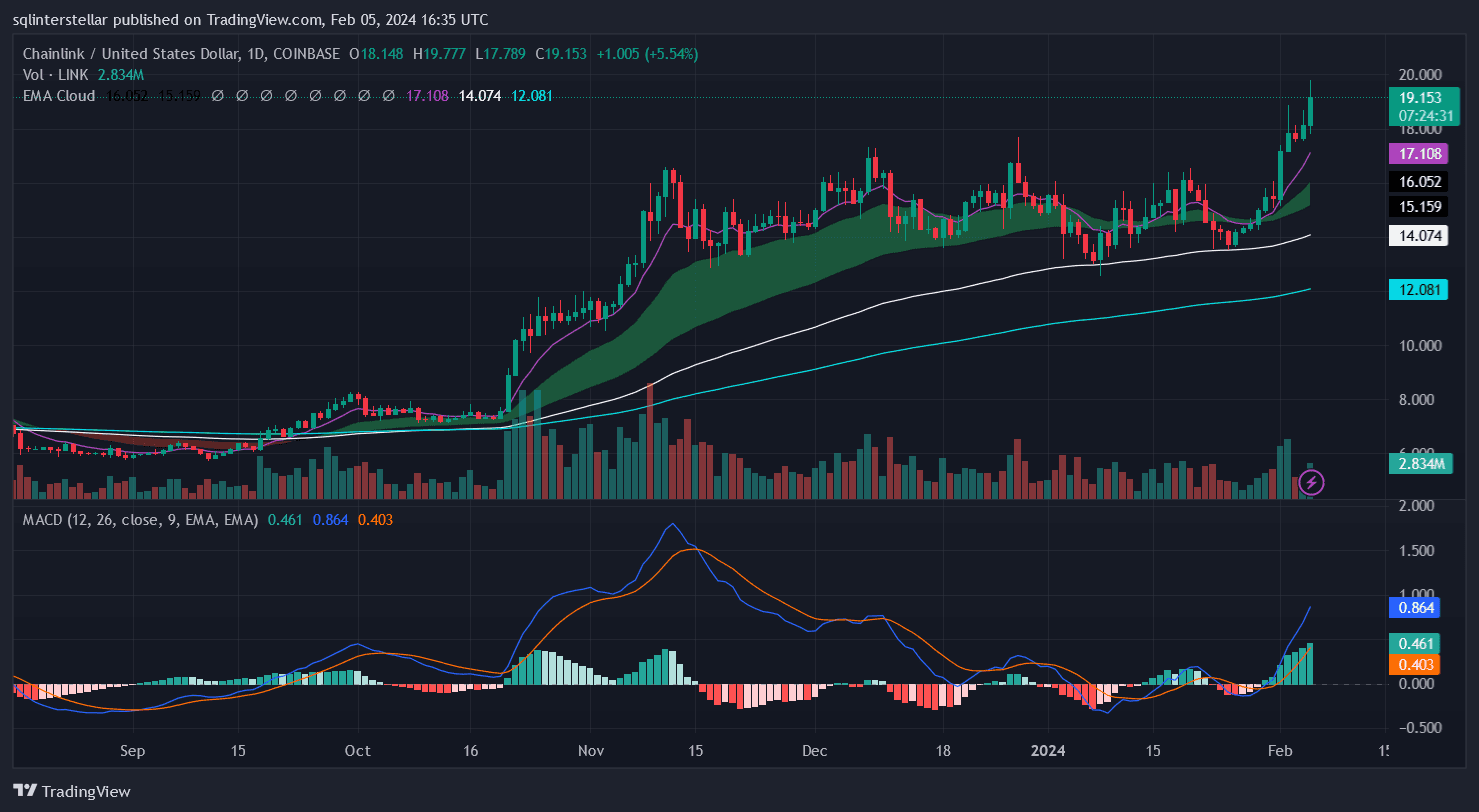The width and height of the screenshot is (1479, 812).
Task: Select the purple 17.108 EMA price tag
Action: click(1419, 154)
